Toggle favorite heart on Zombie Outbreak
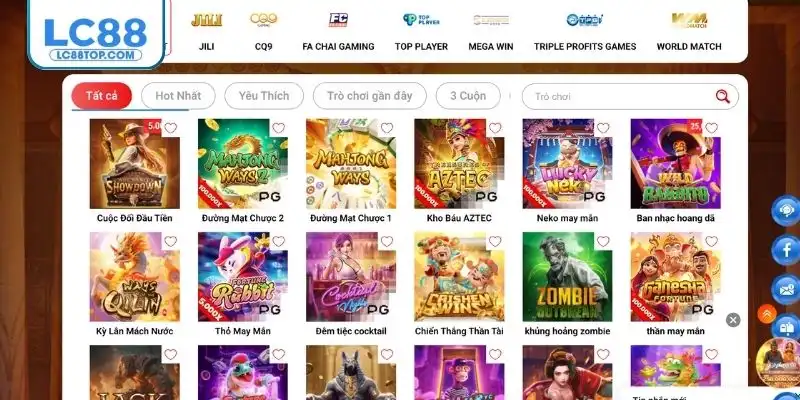 coord(603,241)
